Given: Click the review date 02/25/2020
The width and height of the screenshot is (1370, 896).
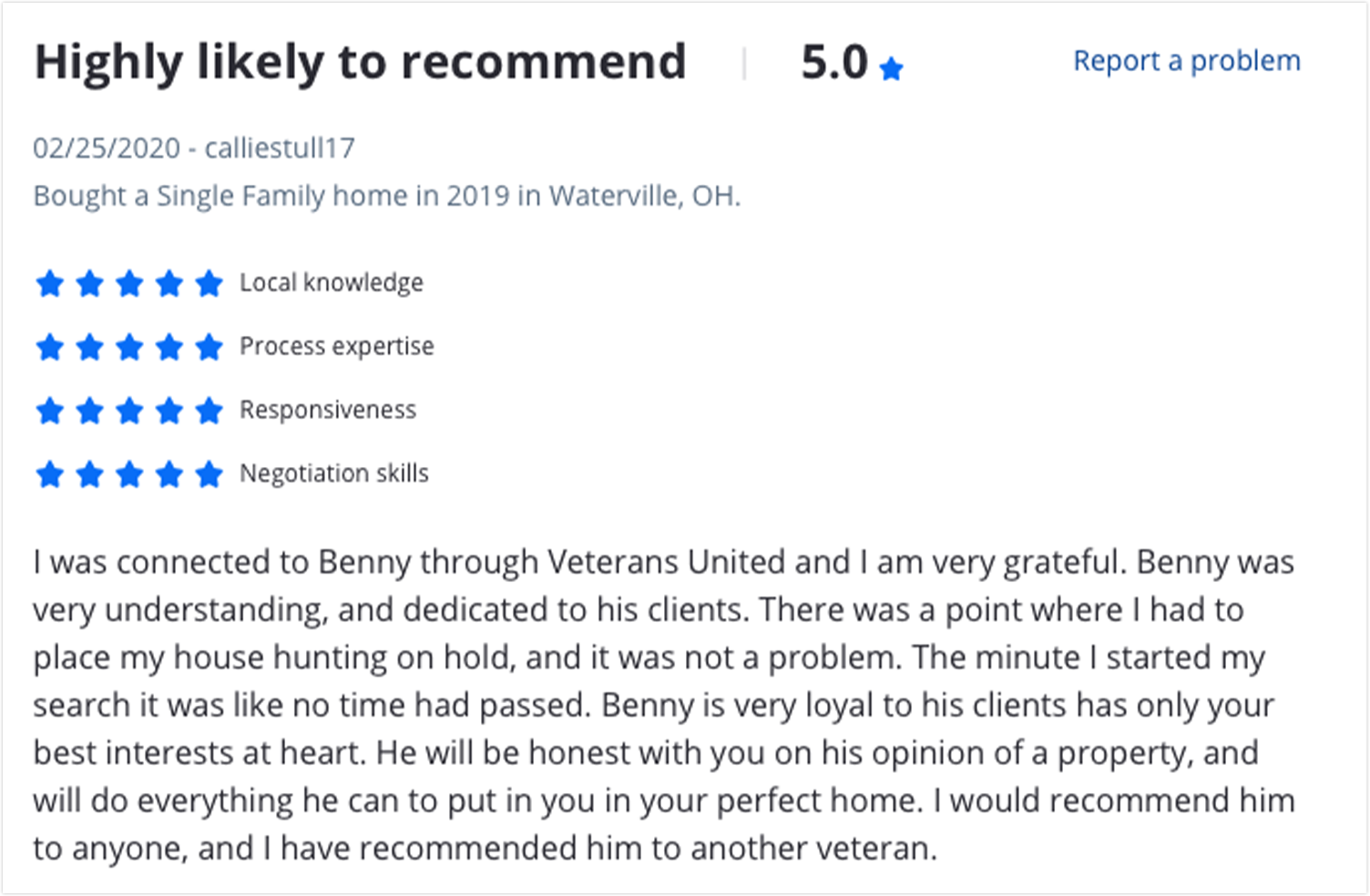Looking at the screenshot, I should 107,148.
